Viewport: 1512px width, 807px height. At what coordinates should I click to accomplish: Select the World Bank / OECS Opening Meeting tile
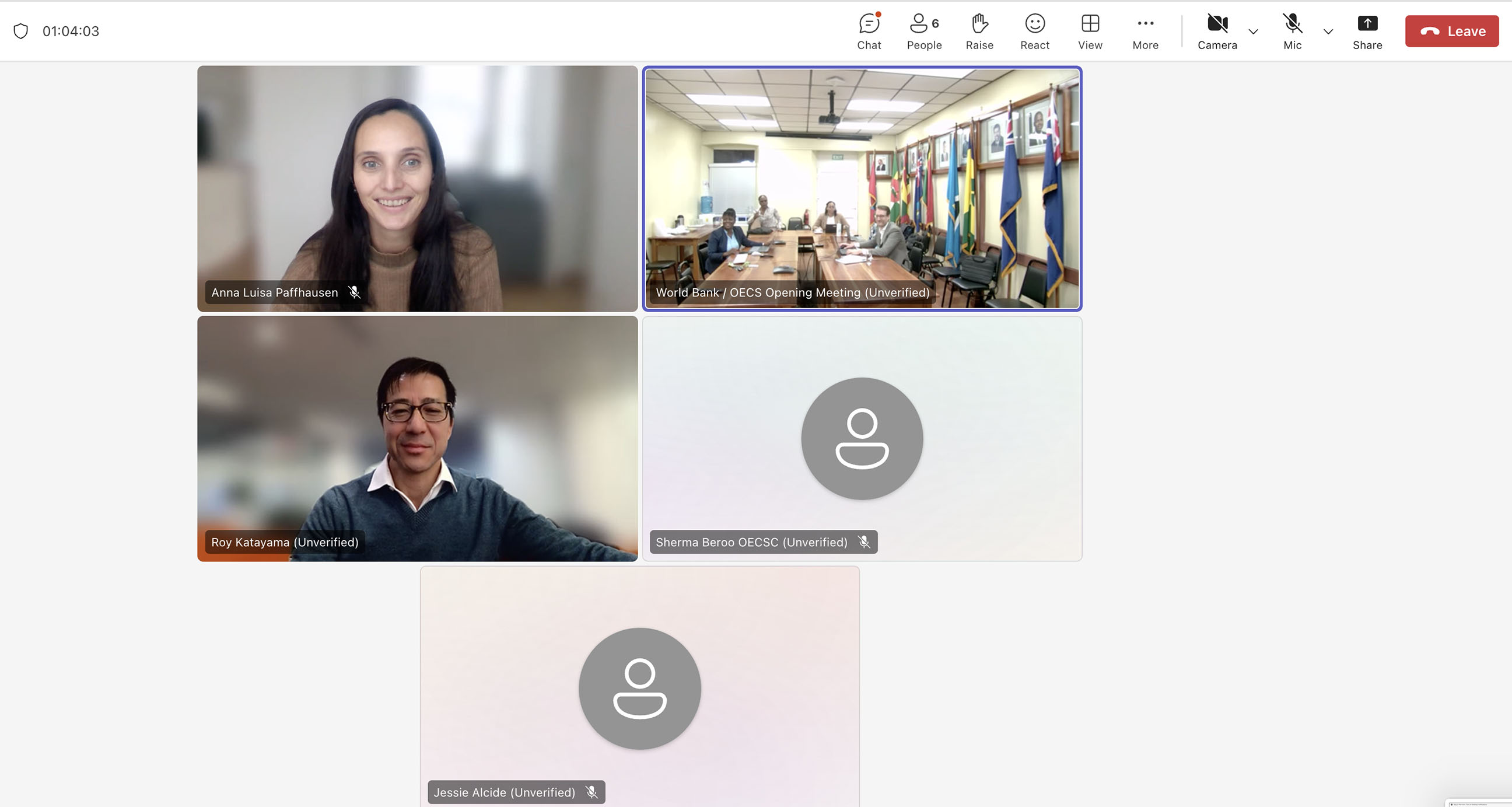862,188
